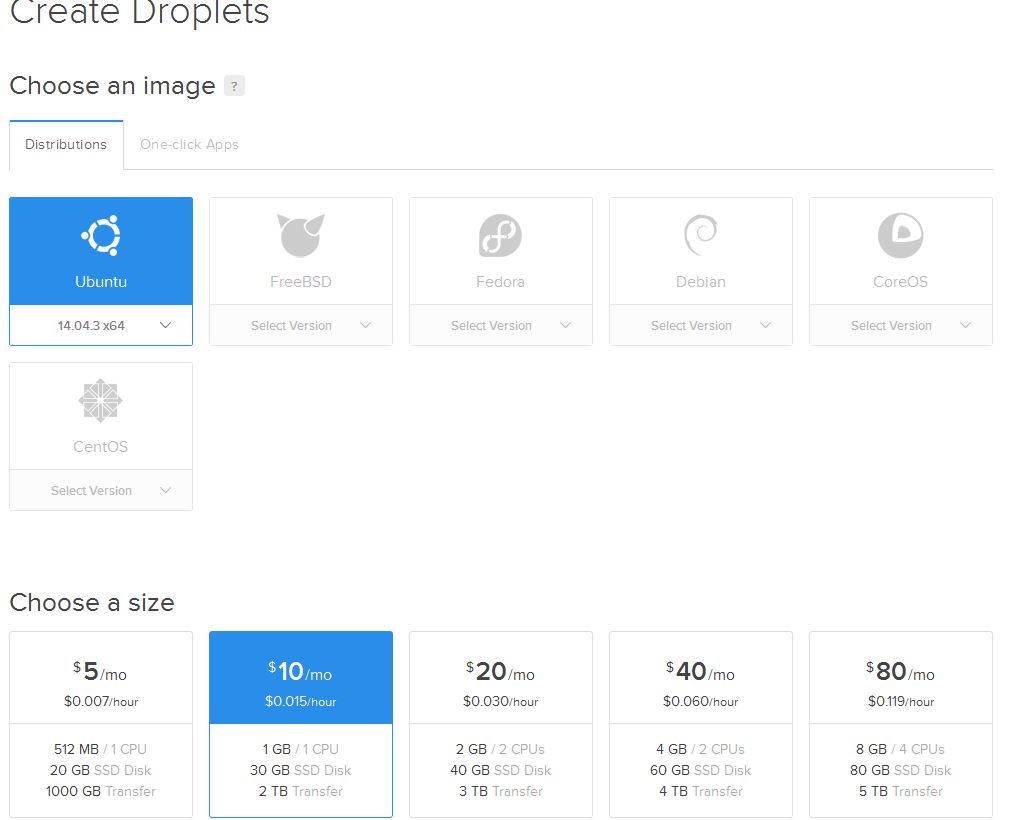Screen dimensions: 1013x820
Task: Switch to the Distributions tab
Action: (x=66, y=145)
